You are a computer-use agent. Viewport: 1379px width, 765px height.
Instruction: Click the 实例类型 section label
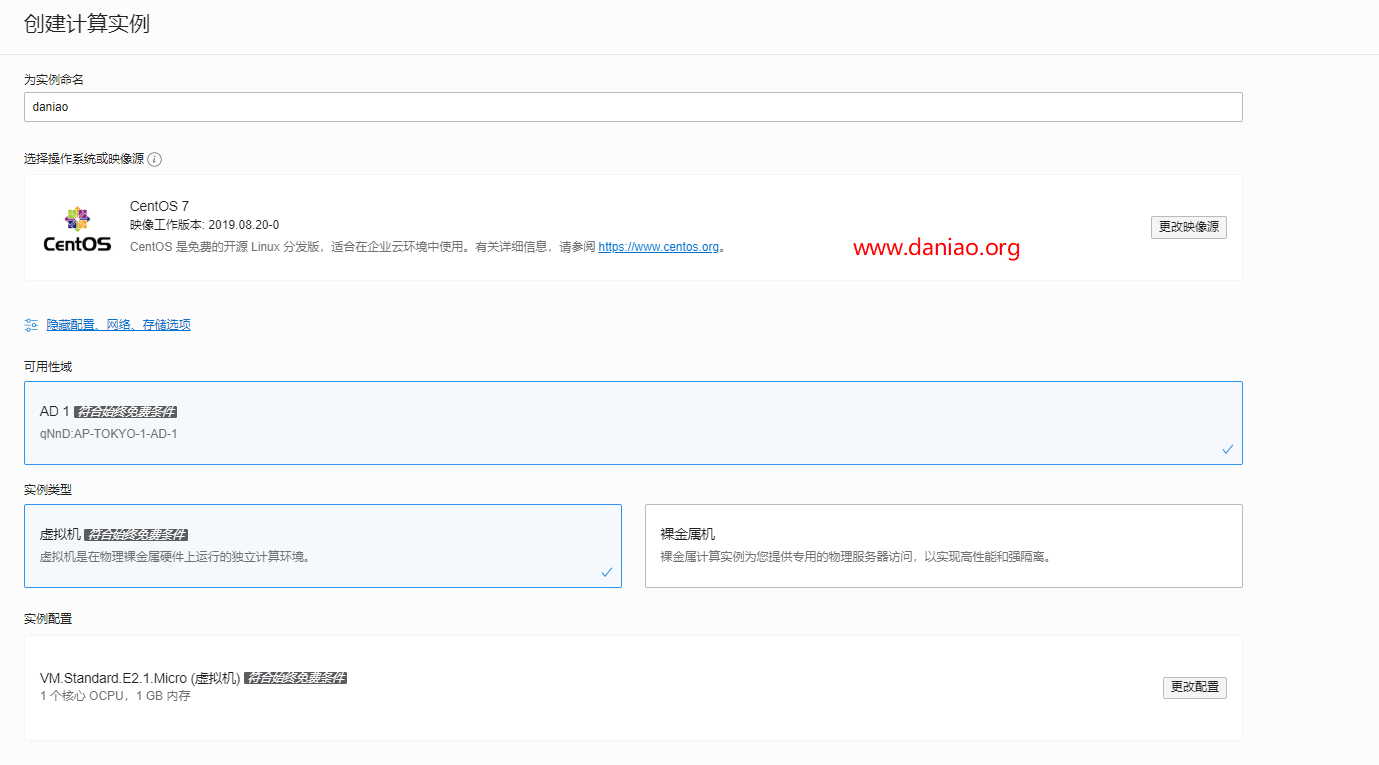pyautogui.click(x=48, y=490)
